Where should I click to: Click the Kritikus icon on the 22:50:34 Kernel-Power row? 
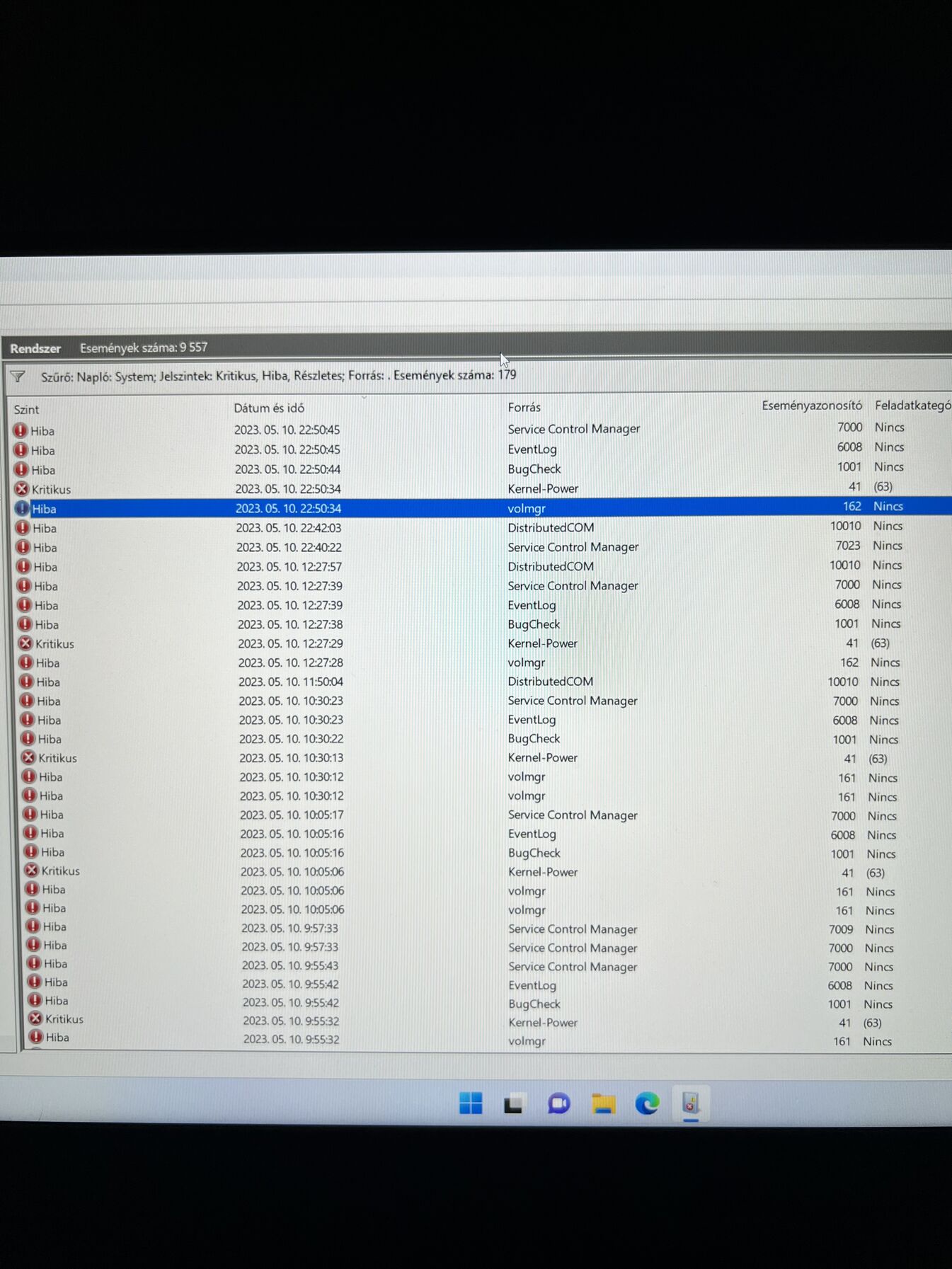(x=22, y=488)
